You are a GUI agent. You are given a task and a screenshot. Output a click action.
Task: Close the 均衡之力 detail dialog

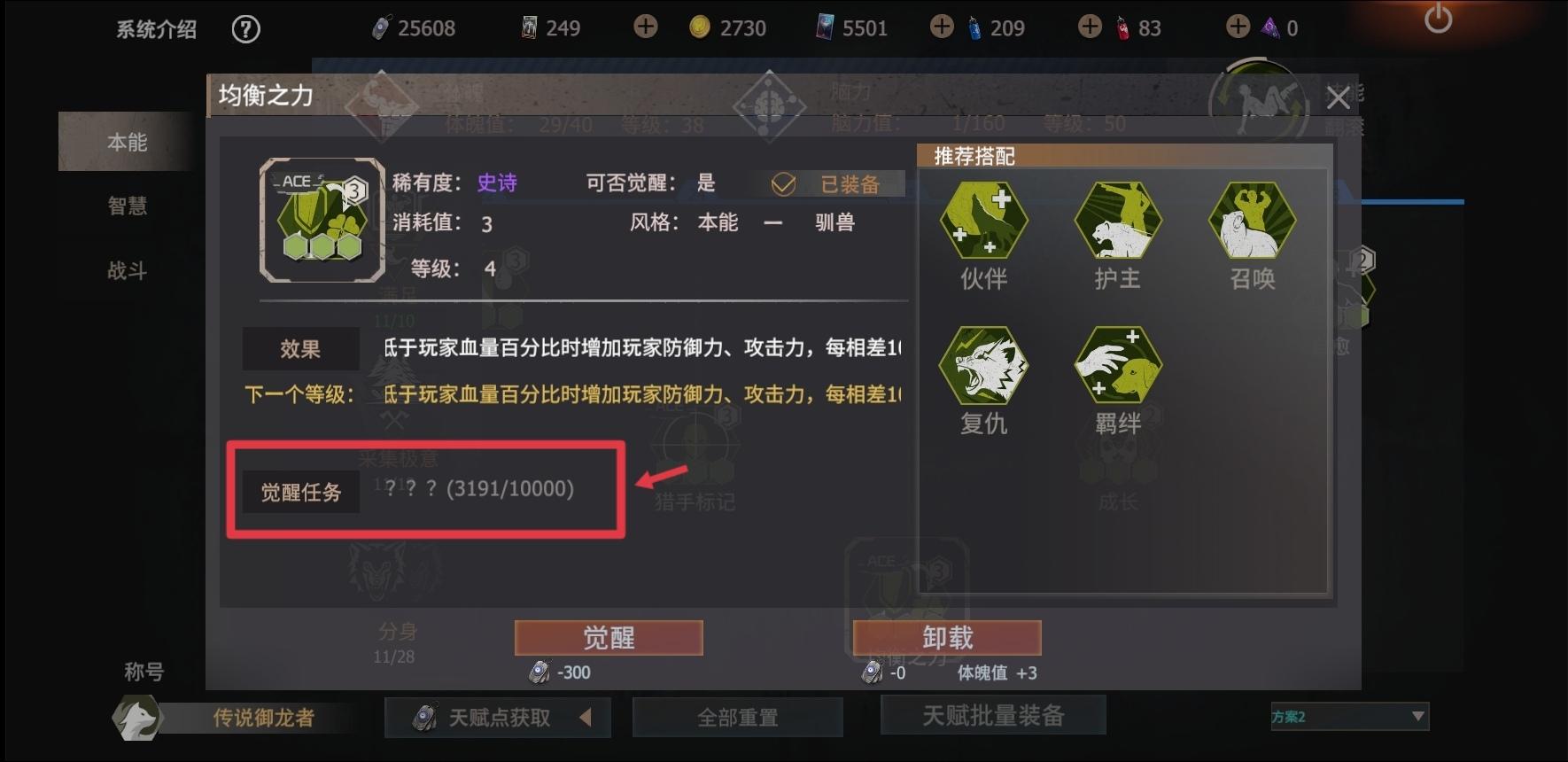point(1338,97)
